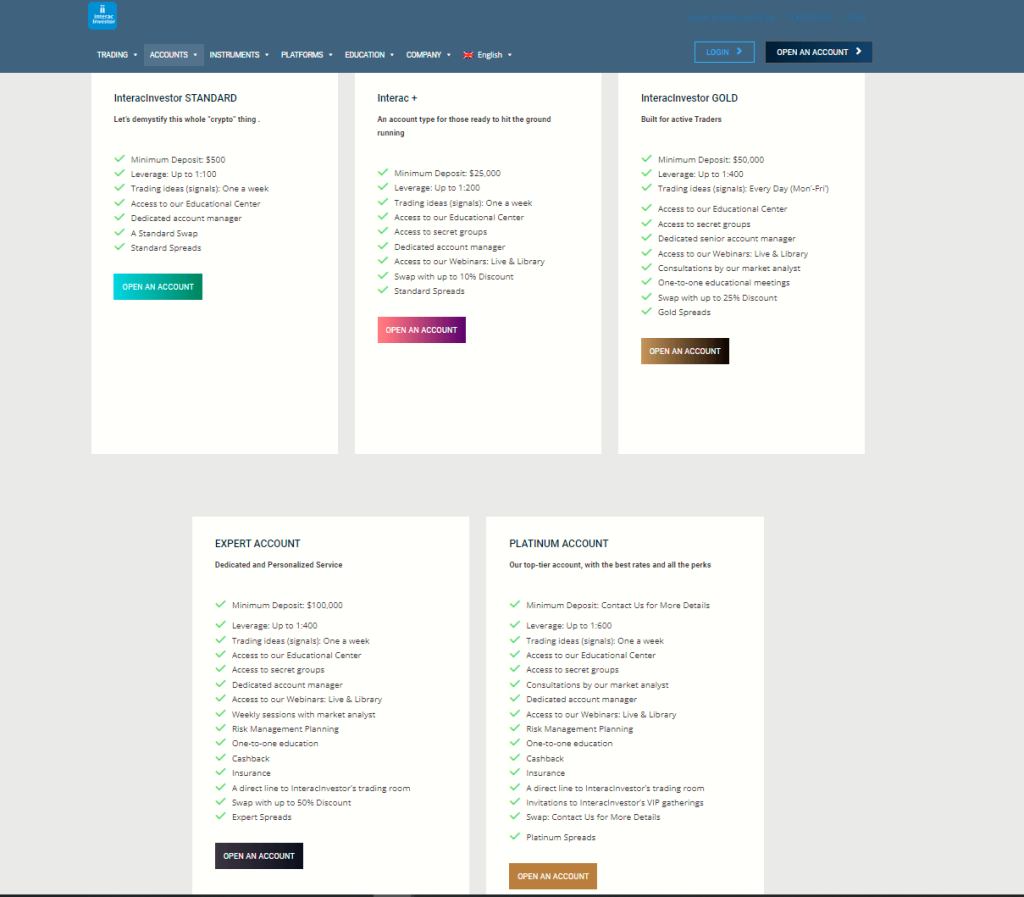1024x897 pixels.
Task: Click 'Trading ideas (signals): Every Day (Mon'-Fri')' text
Action: point(743,189)
